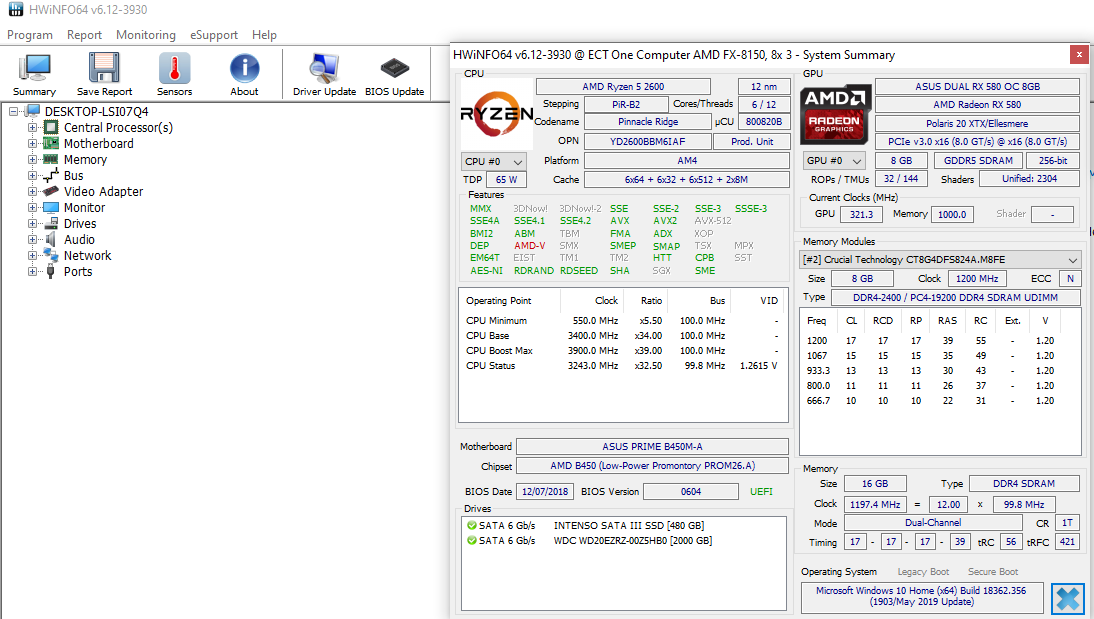Open the Report menu

point(84,35)
